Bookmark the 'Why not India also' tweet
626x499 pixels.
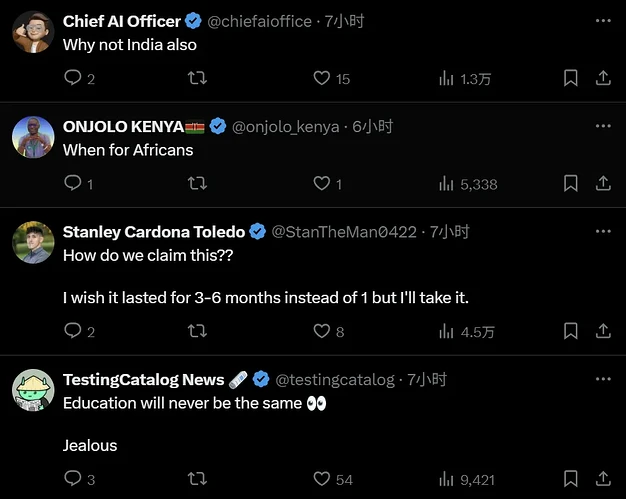(x=570, y=78)
